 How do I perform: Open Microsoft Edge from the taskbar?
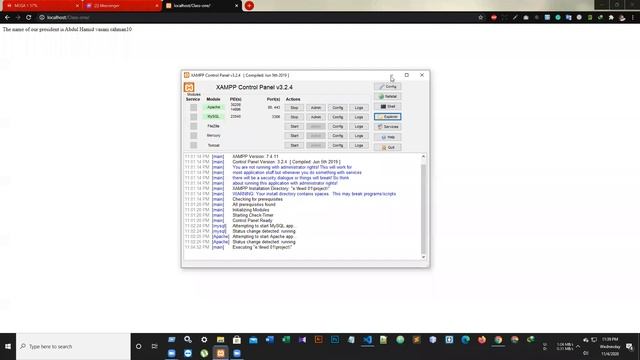465,340
